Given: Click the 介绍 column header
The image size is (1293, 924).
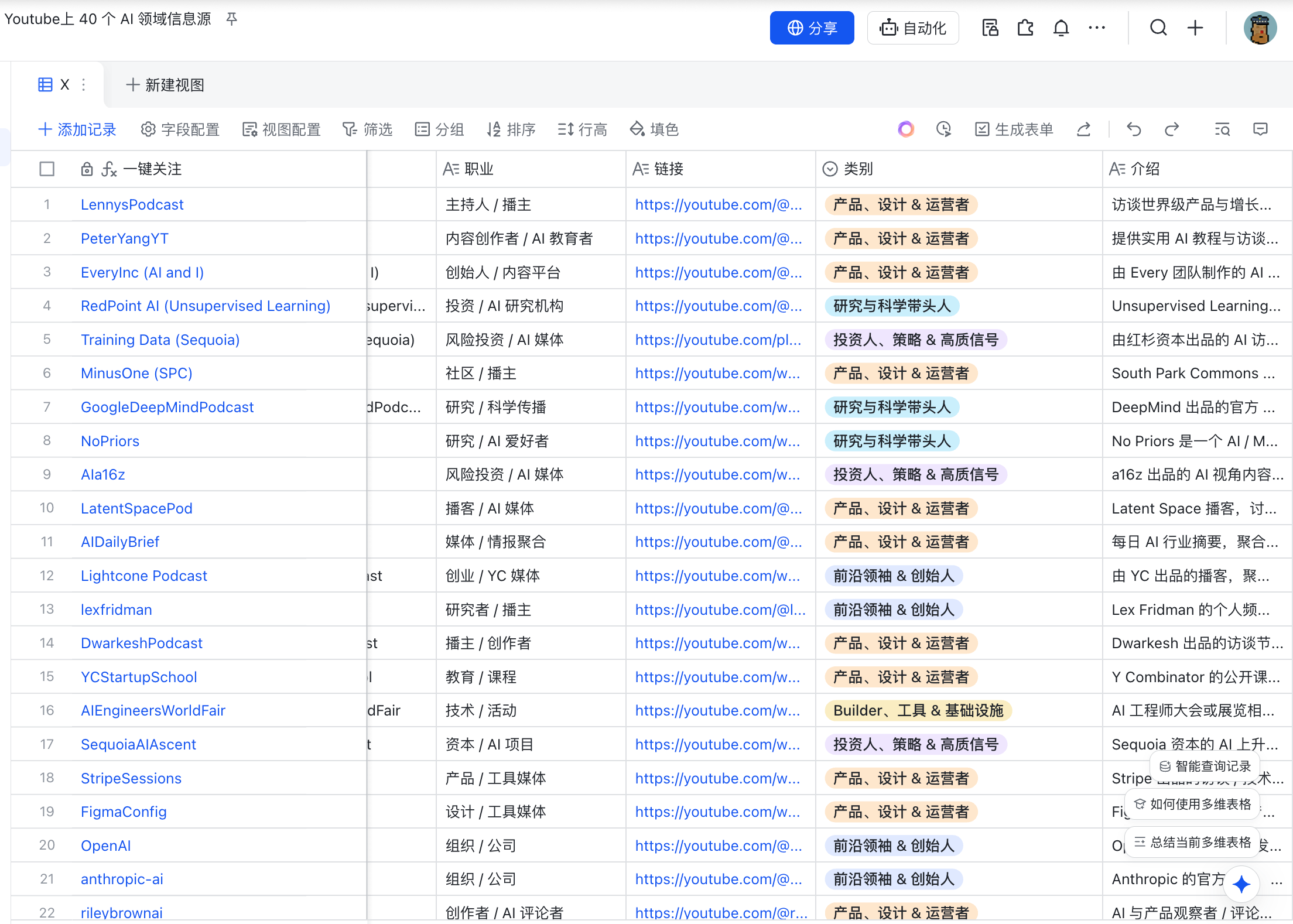Looking at the screenshot, I should (1197, 169).
